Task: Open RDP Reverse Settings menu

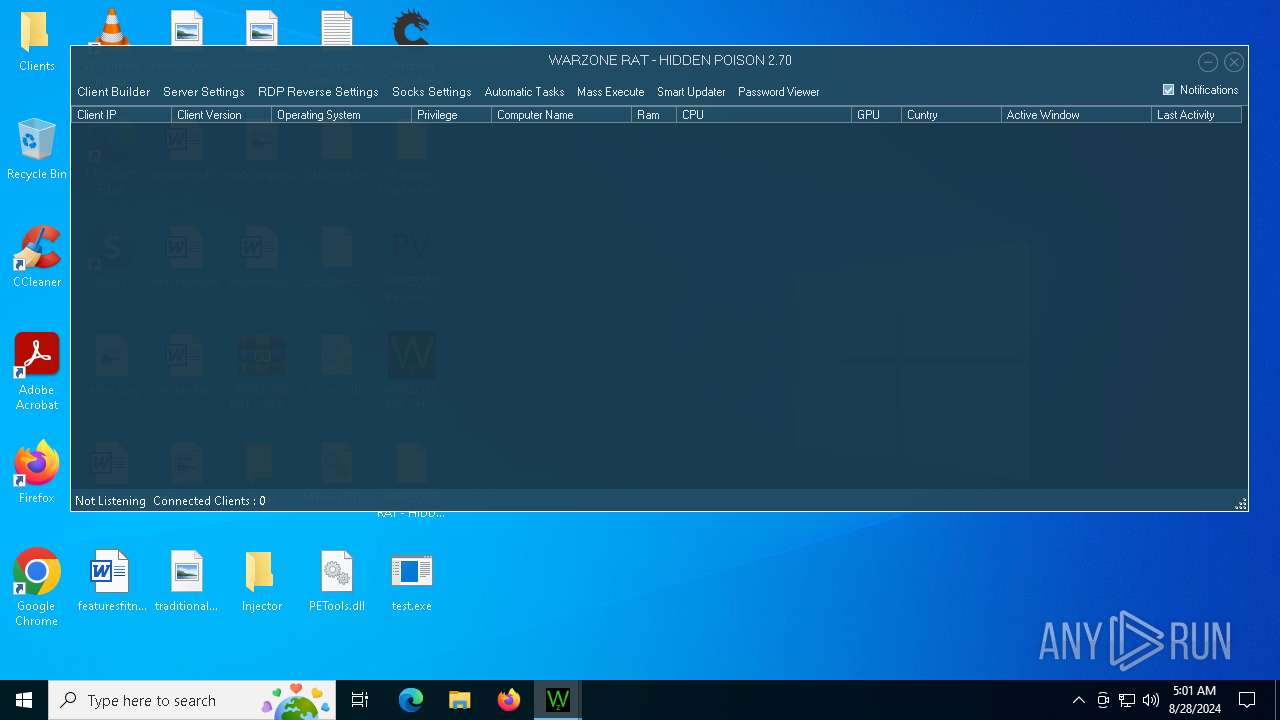Action: tap(318, 92)
